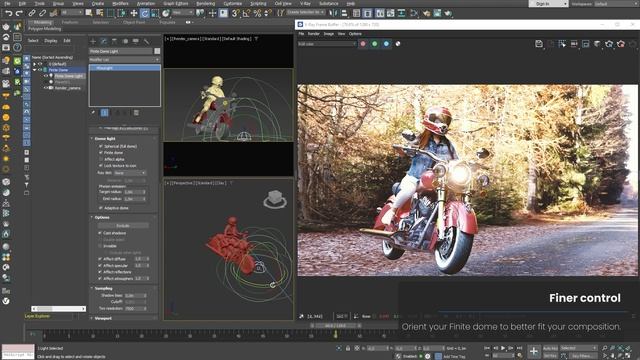This screenshot has width=640, height=360.
Task: Click the mono/alpha circle icon in Frame Buffer
Action: 398,44
